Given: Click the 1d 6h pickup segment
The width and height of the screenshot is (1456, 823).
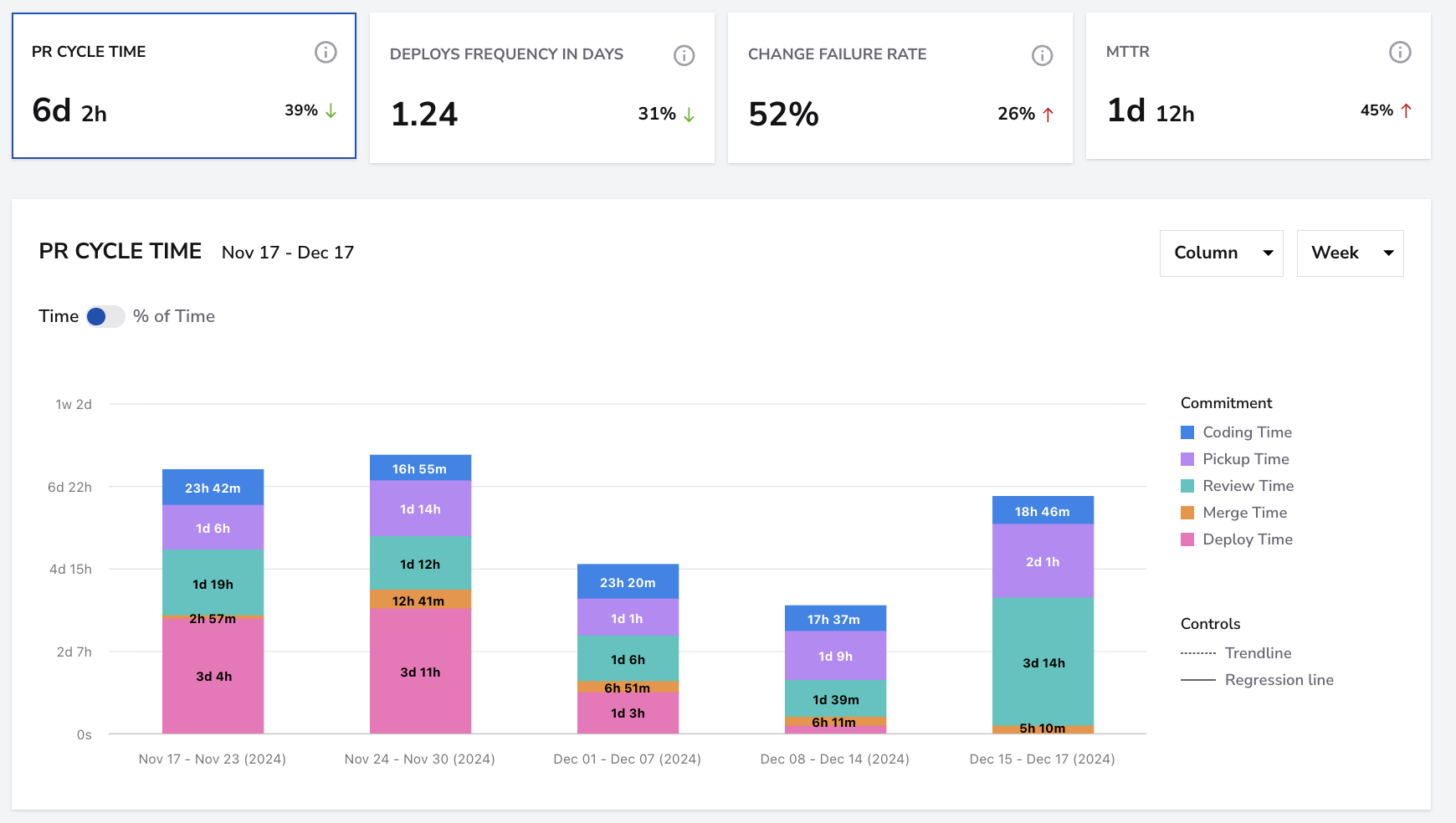Looking at the screenshot, I should point(213,528).
